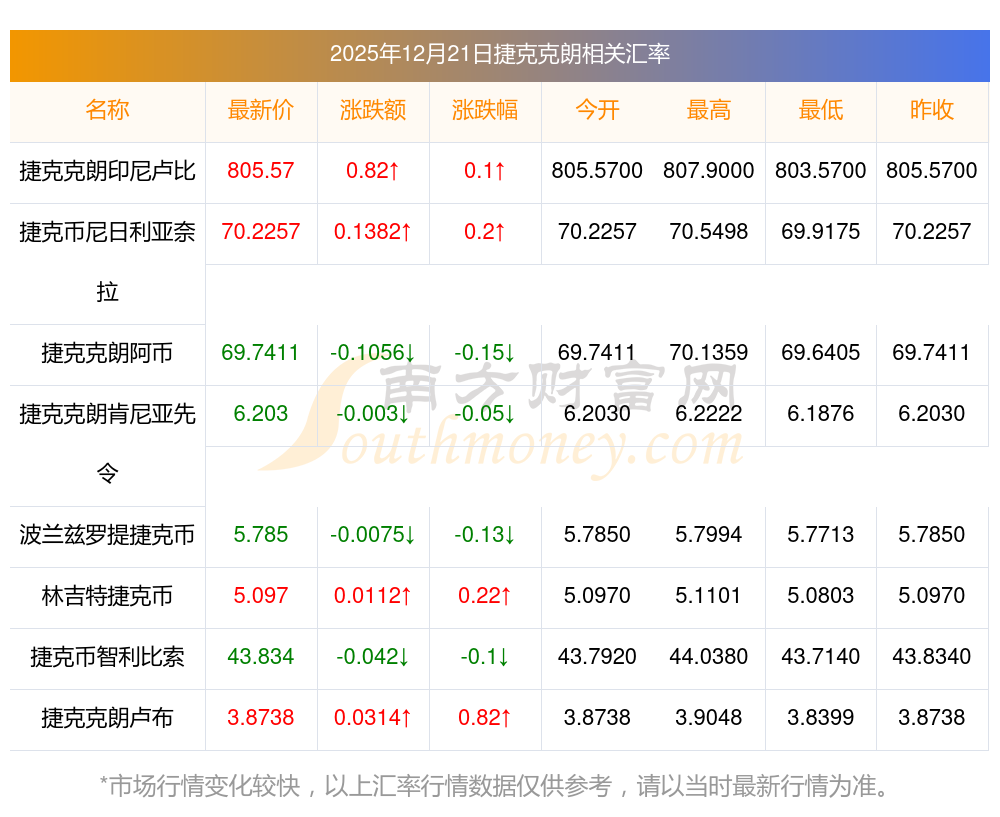Screen dimensions: 1000x817
Task: Click the latest price 43.834
Action: click(x=261, y=656)
